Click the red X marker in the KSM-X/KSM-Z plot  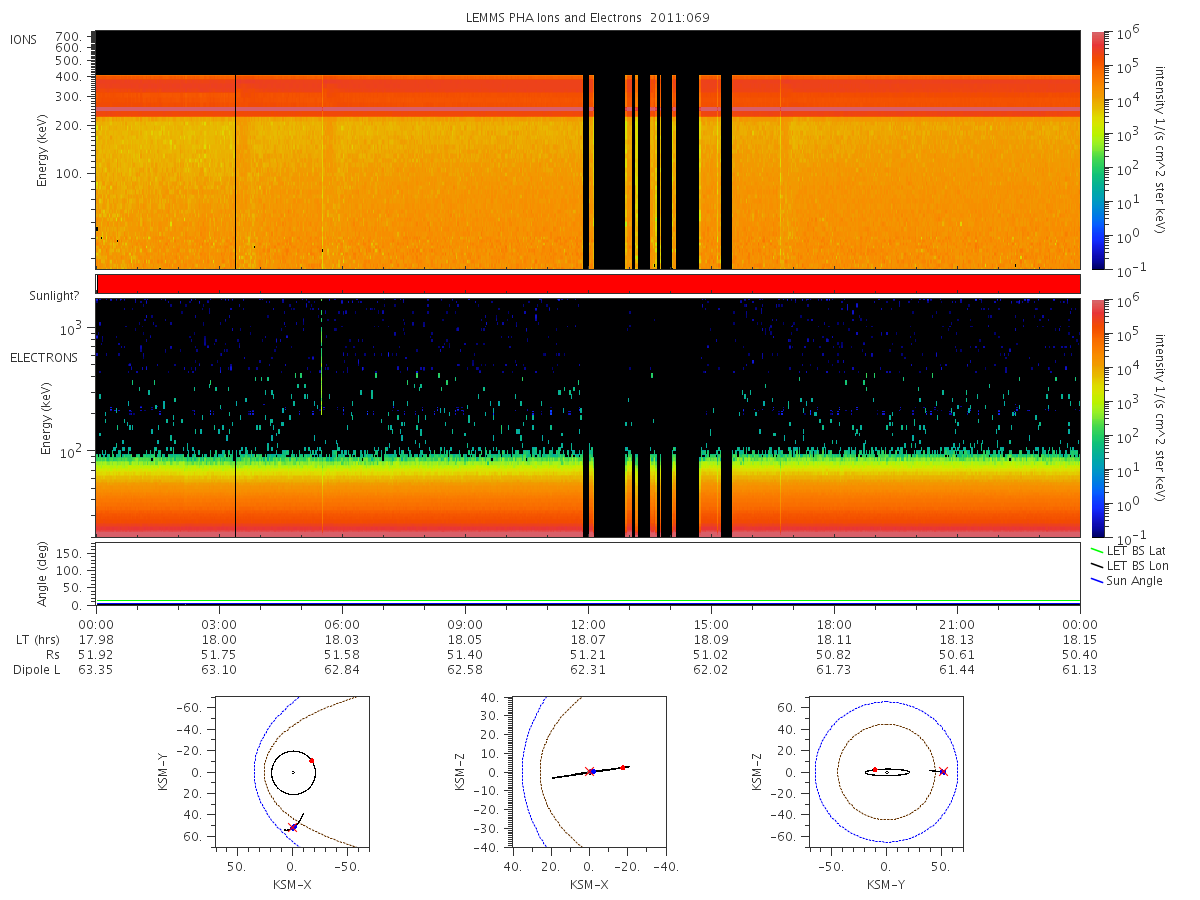click(589, 771)
